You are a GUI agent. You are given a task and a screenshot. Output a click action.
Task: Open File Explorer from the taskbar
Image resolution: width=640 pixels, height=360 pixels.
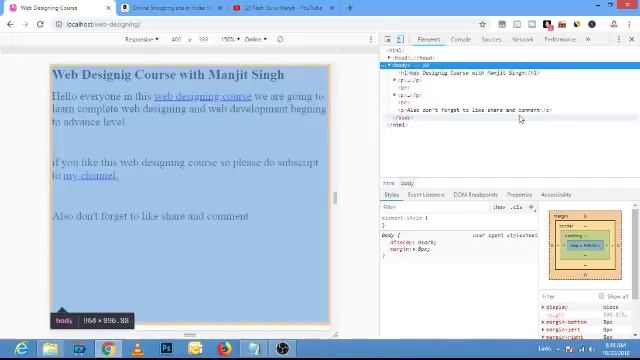(50, 349)
